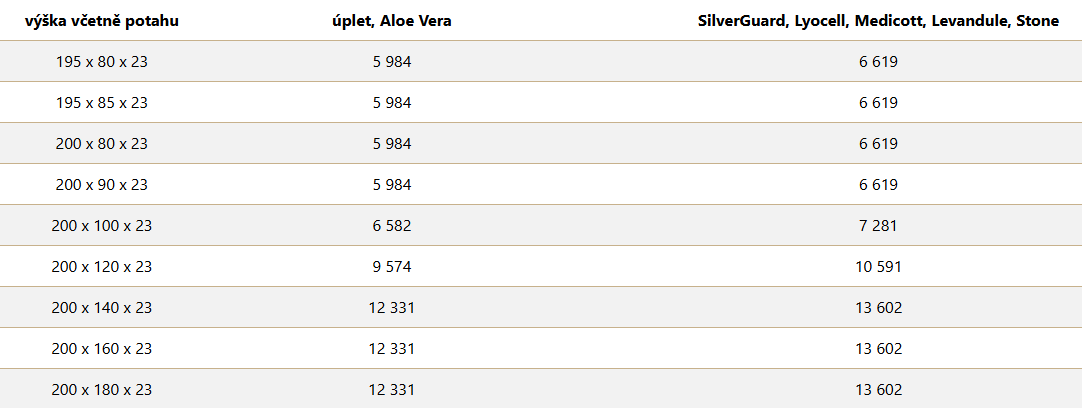Select the 195 x 80 x 23 size cell

(x=102, y=62)
